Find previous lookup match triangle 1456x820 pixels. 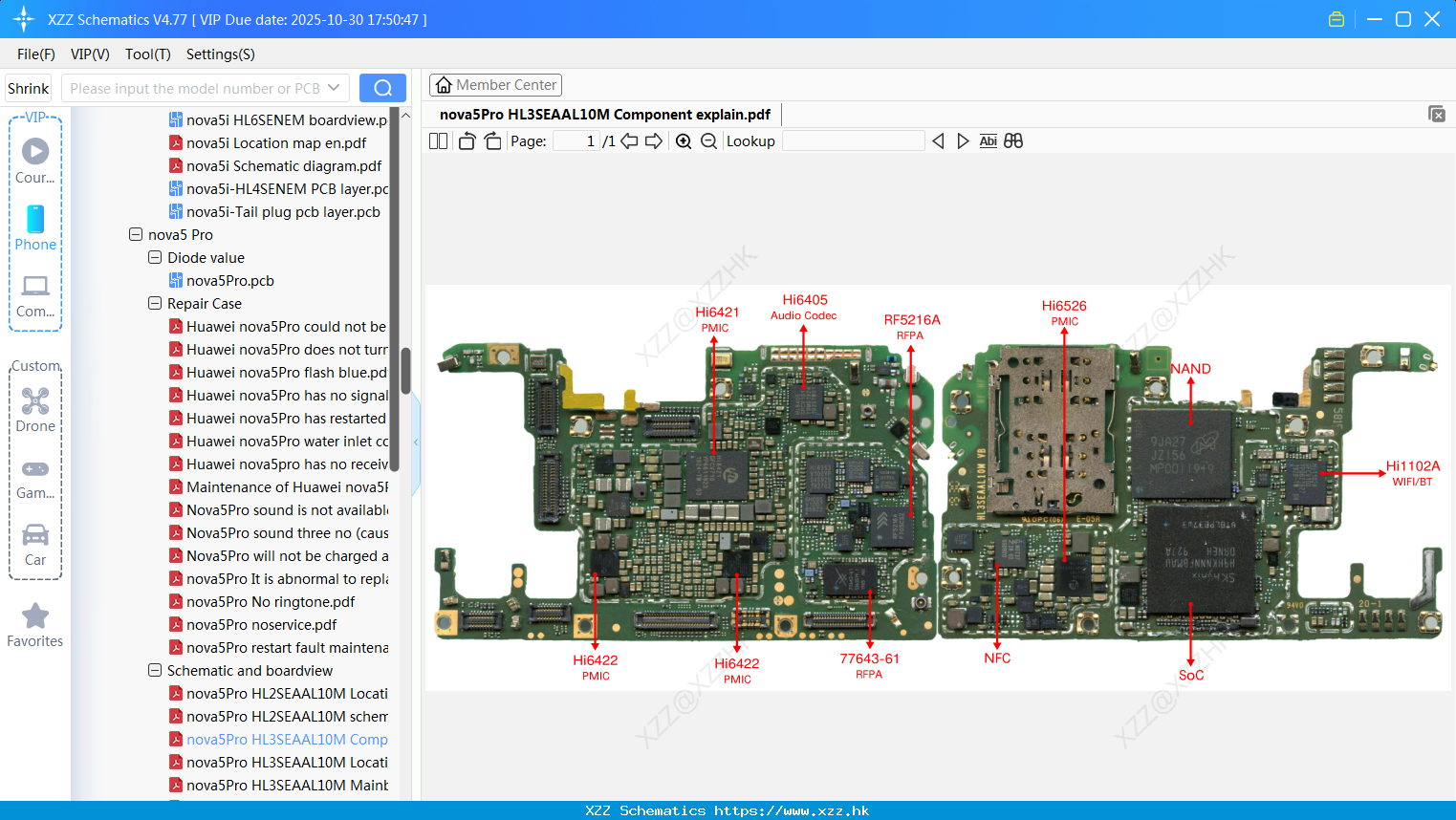point(938,141)
